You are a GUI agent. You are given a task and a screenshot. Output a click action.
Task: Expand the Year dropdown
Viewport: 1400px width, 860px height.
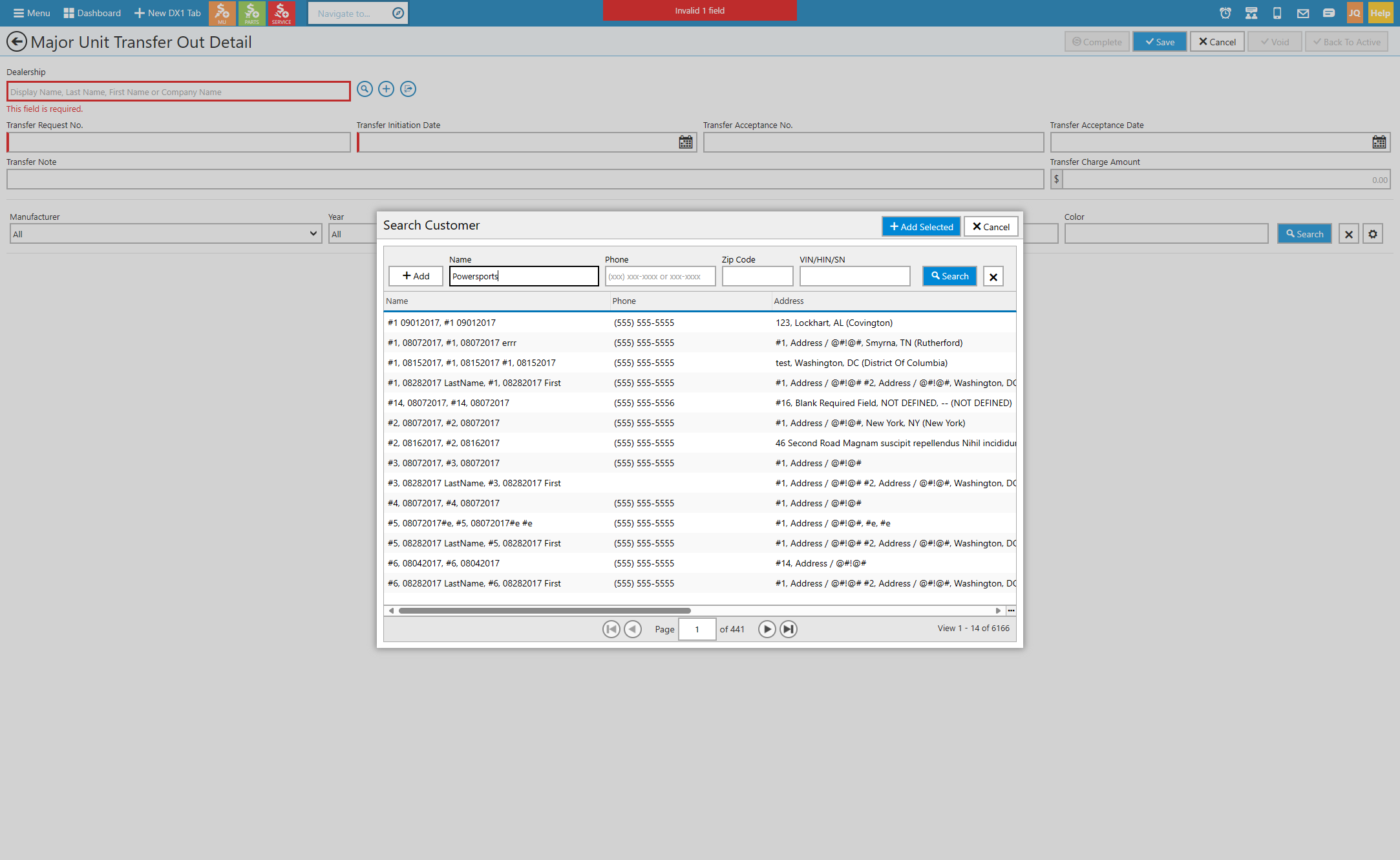352,234
